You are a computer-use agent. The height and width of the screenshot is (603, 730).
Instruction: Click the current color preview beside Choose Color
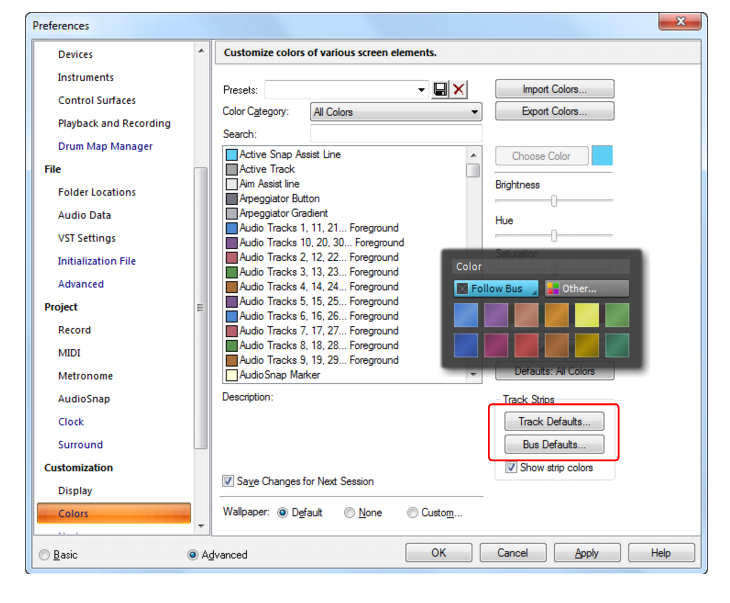coord(602,155)
